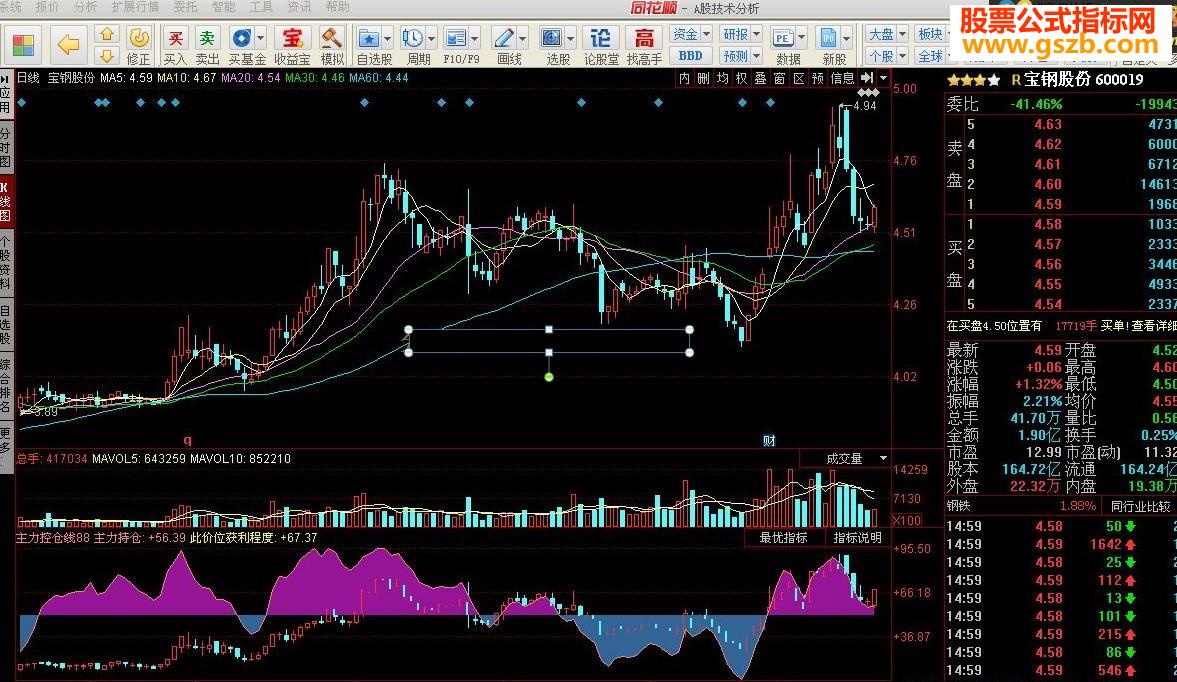This screenshot has width=1177, height=682.
Task: Click the yellow down arrow button
Action: (x=107, y=55)
